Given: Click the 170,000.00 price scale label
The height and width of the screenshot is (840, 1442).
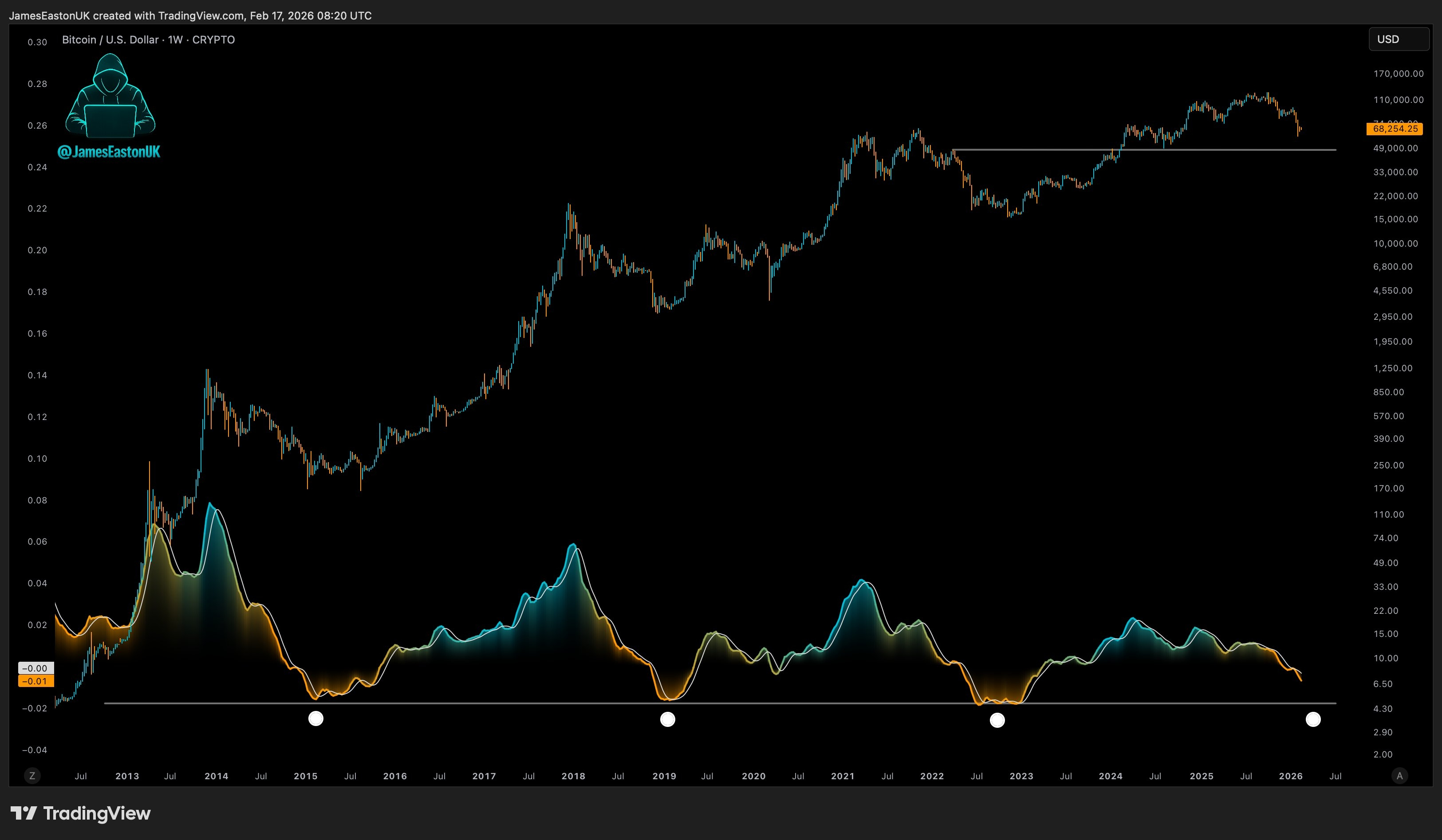Looking at the screenshot, I should 1398,74.
